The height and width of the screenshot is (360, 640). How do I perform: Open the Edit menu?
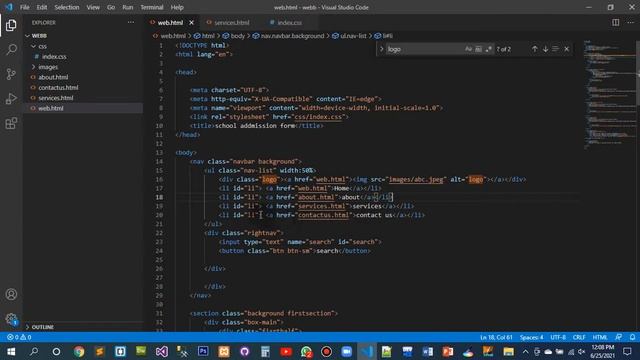coord(42,7)
